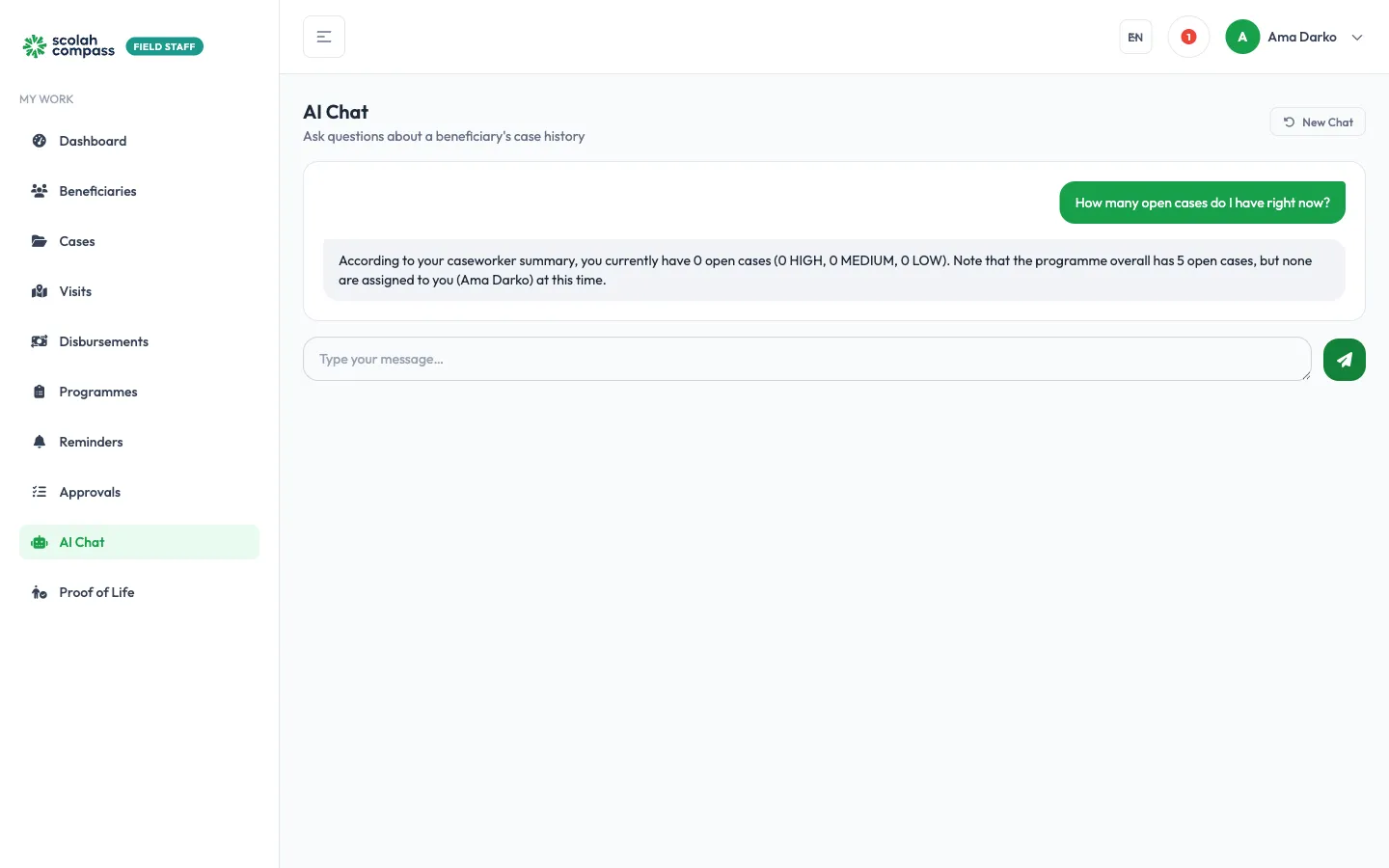This screenshot has height=868, width=1389.
Task: Start a New Chat
Action: [x=1318, y=122]
